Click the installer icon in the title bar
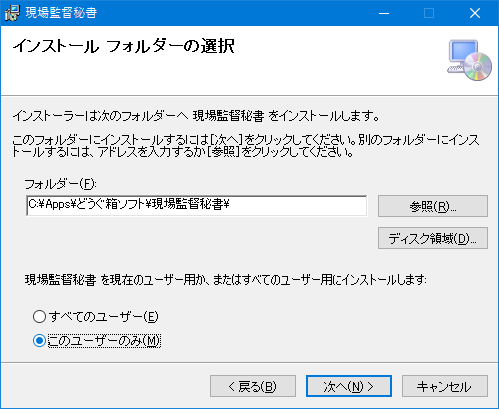 [12, 13]
